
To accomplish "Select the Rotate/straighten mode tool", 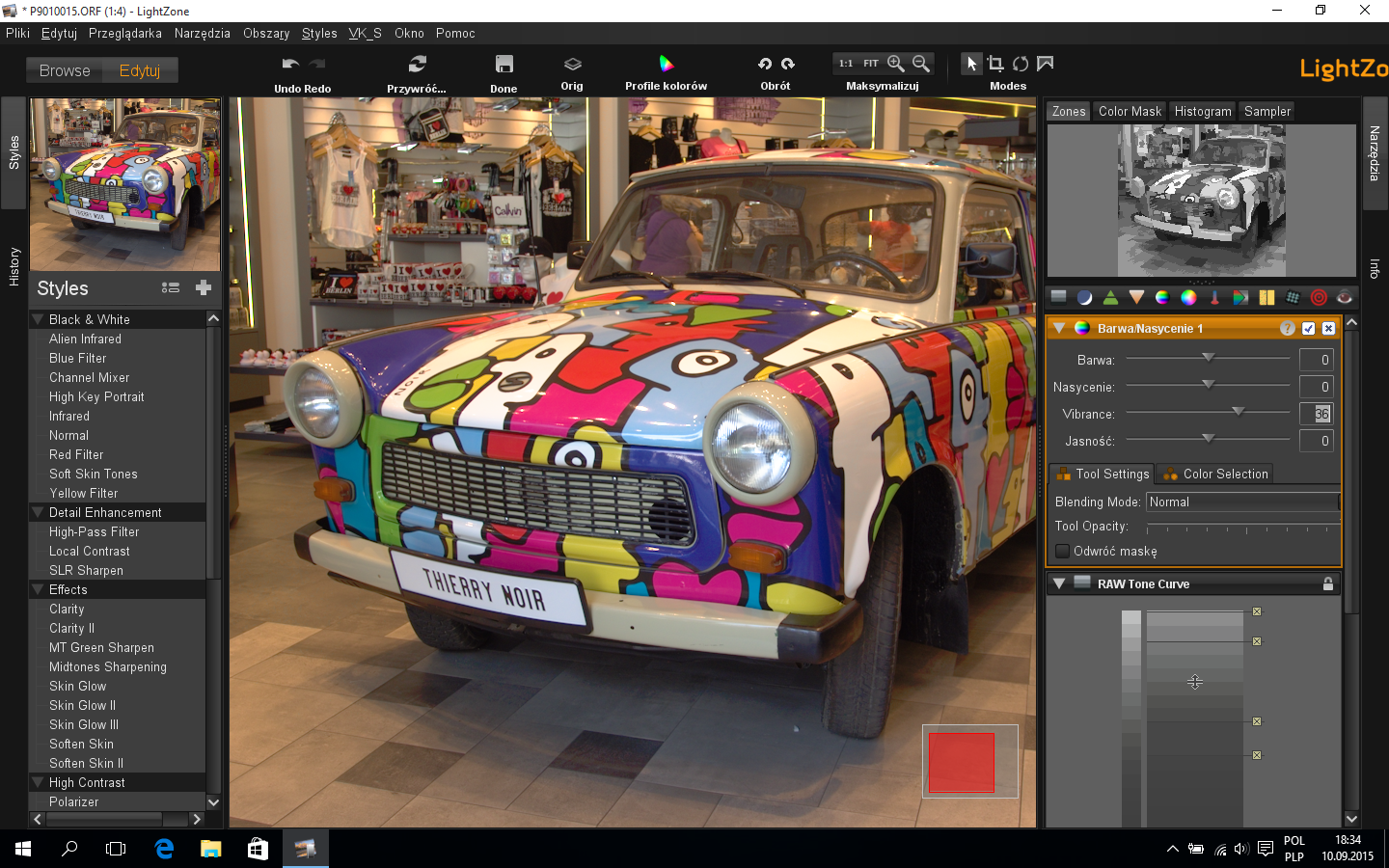I will [x=1021, y=64].
